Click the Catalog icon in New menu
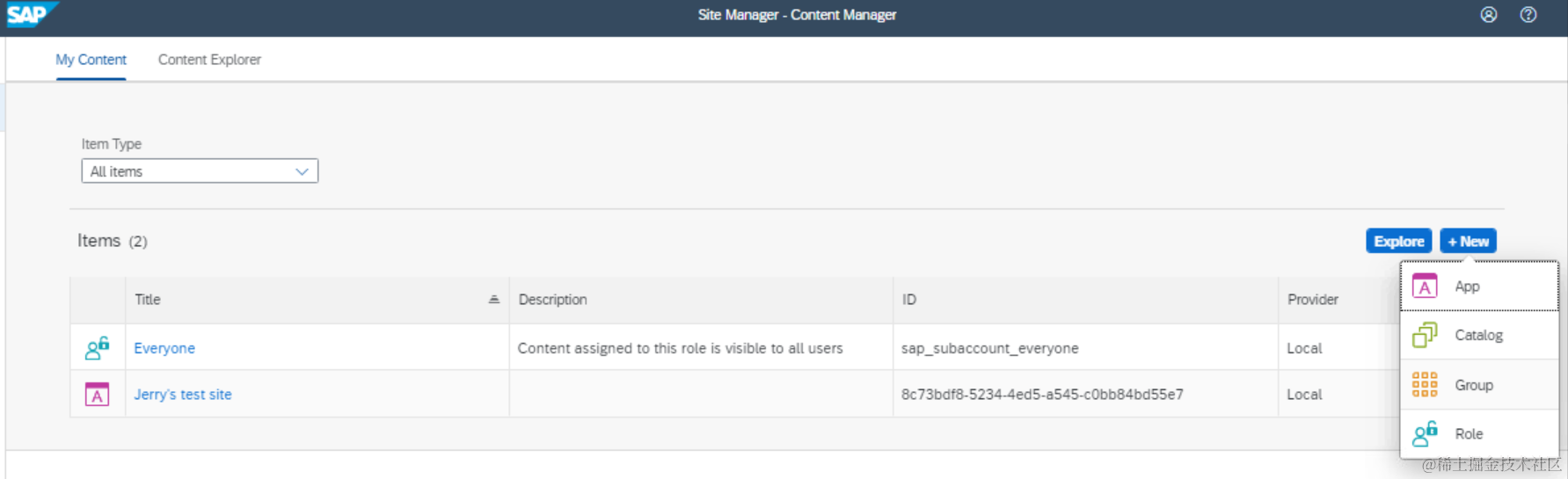This screenshot has height=479, width=1568. click(1425, 335)
